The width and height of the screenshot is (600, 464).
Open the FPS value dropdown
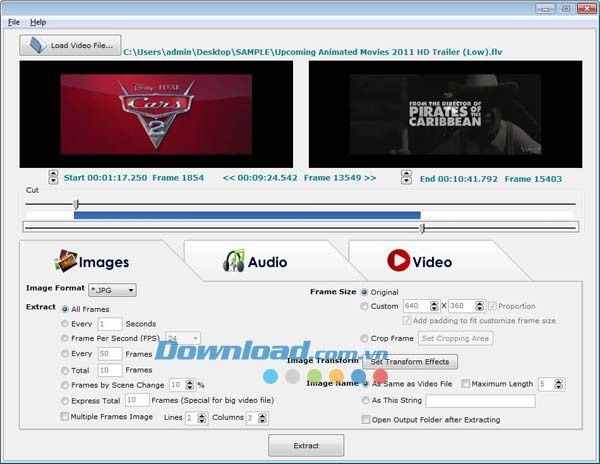click(x=183, y=338)
